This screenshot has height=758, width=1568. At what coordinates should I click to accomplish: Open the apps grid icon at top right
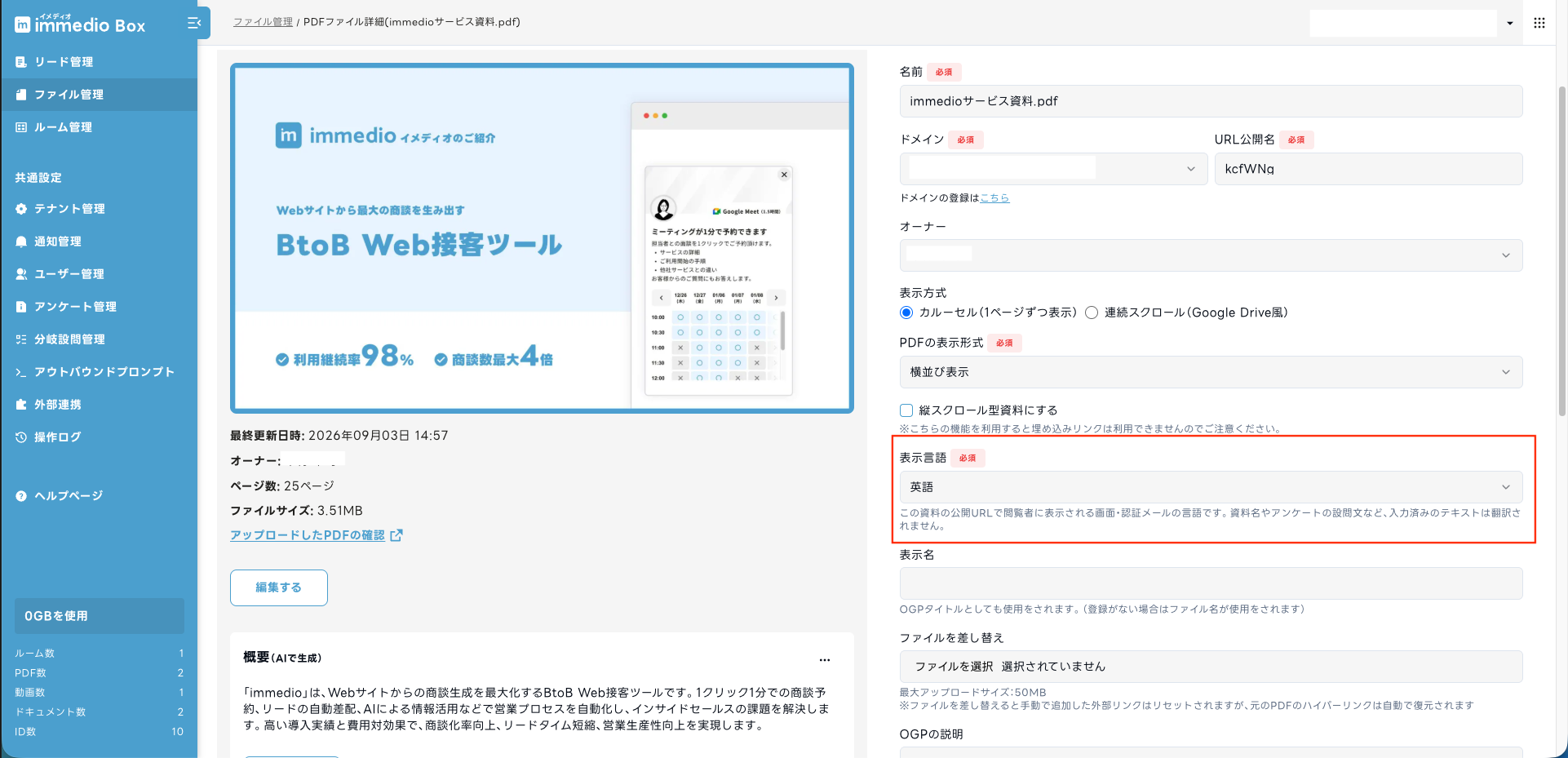click(x=1539, y=23)
